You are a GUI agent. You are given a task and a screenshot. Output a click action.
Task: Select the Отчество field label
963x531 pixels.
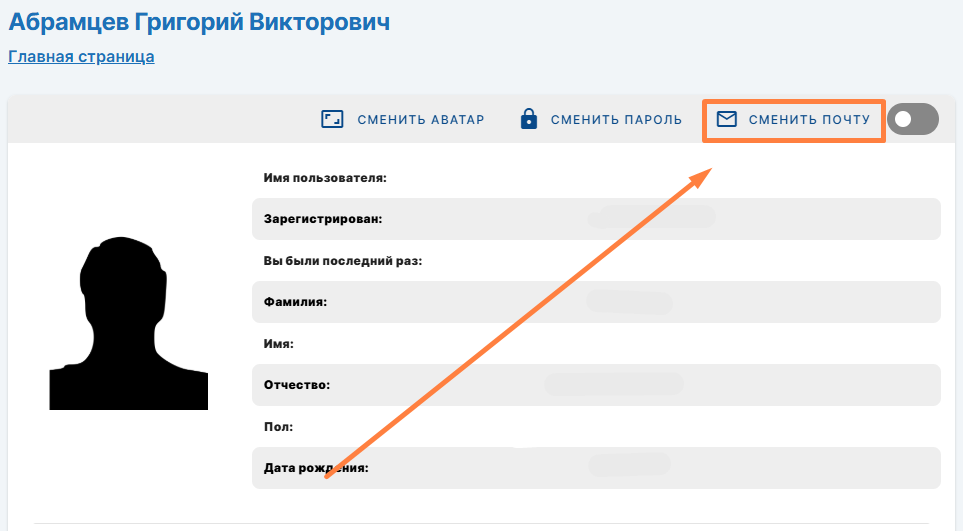[298, 385]
